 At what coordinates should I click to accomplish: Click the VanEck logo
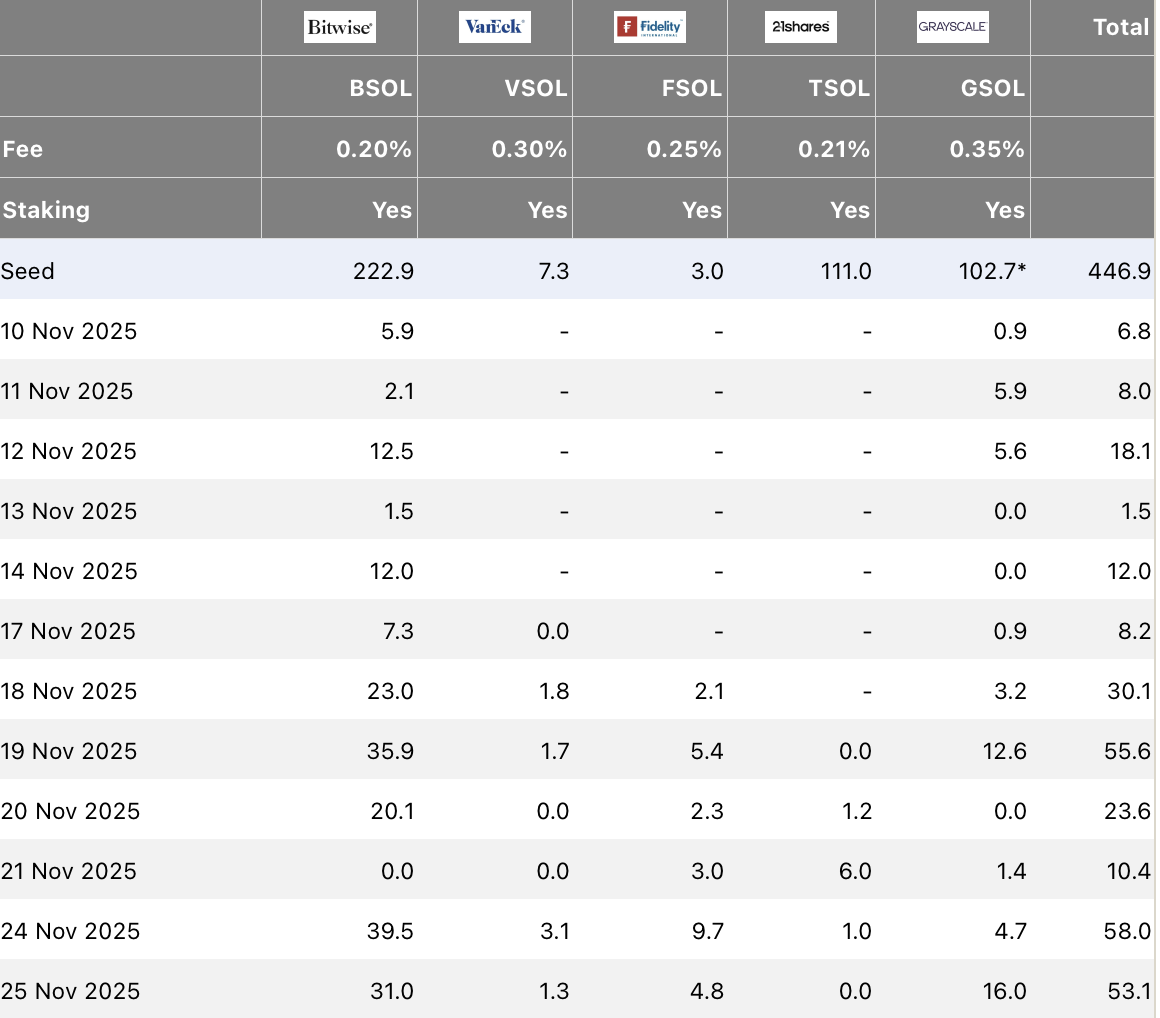coord(495,27)
